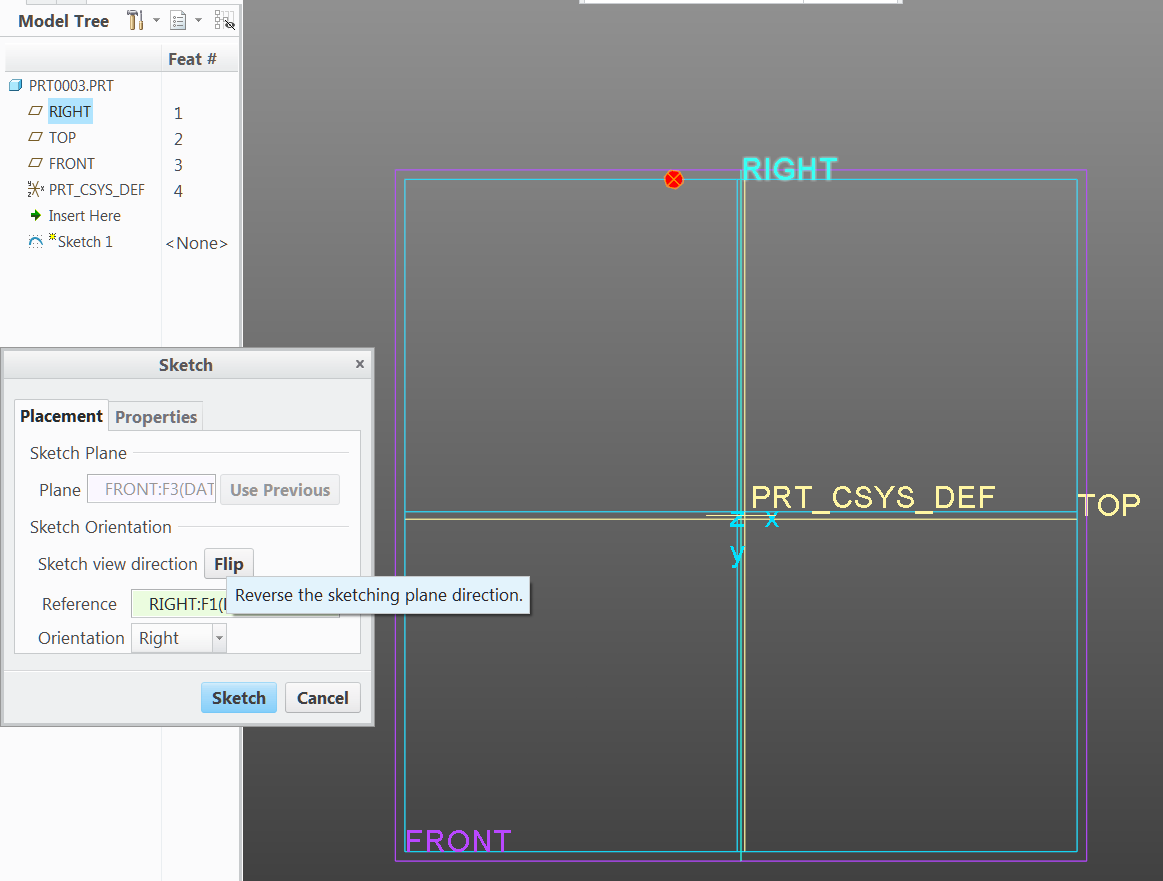Click feature number 1 for RIGHT
Screen dimensions: 1163x881
point(178,113)
